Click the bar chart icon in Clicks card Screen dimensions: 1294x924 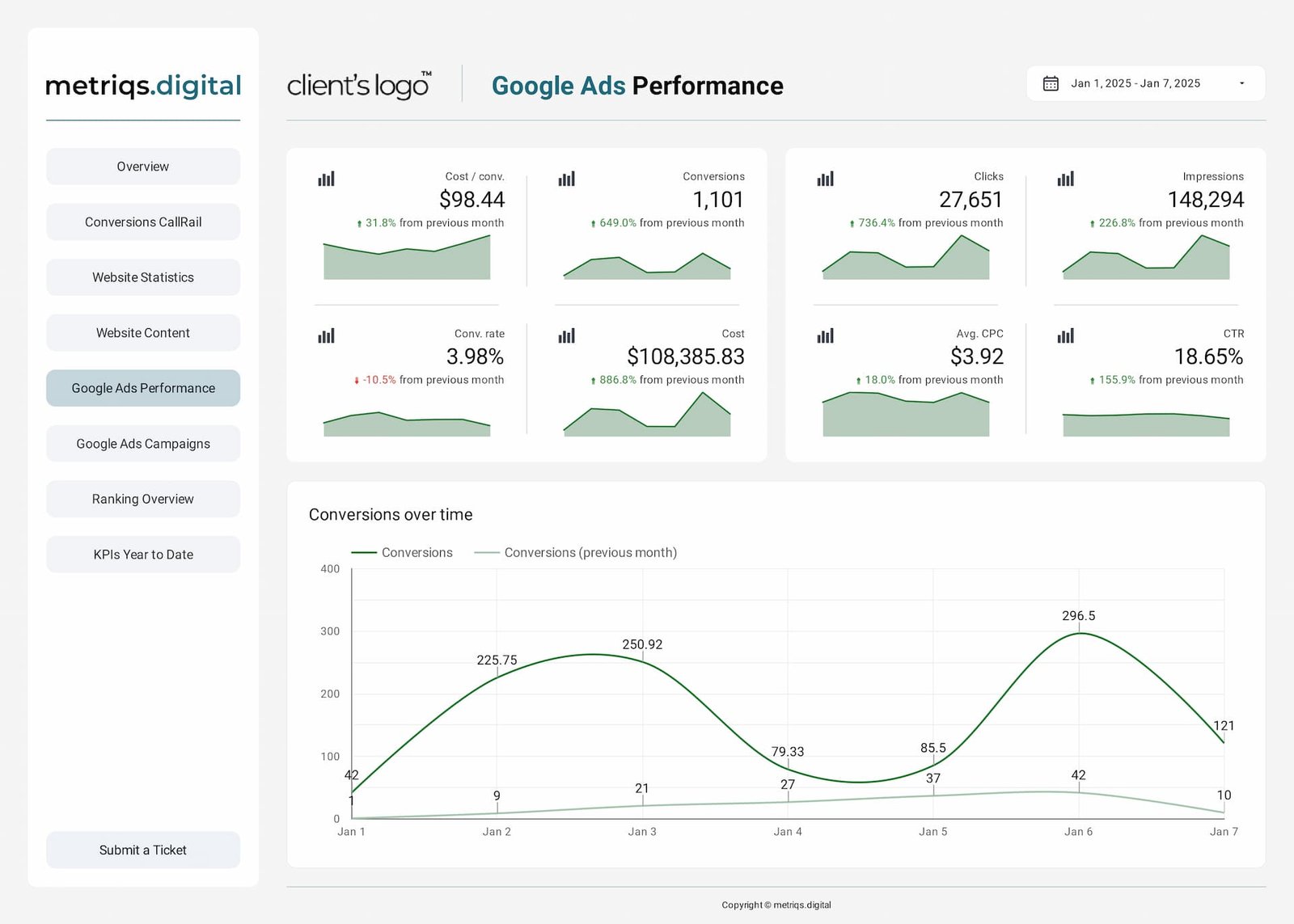point(825,179)
